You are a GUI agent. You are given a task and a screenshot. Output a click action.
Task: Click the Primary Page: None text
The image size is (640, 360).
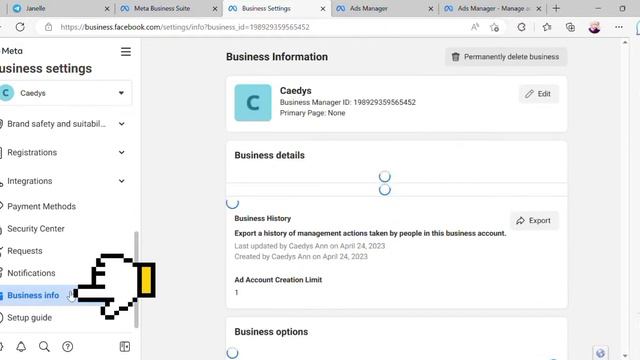(x=312, y=113)
